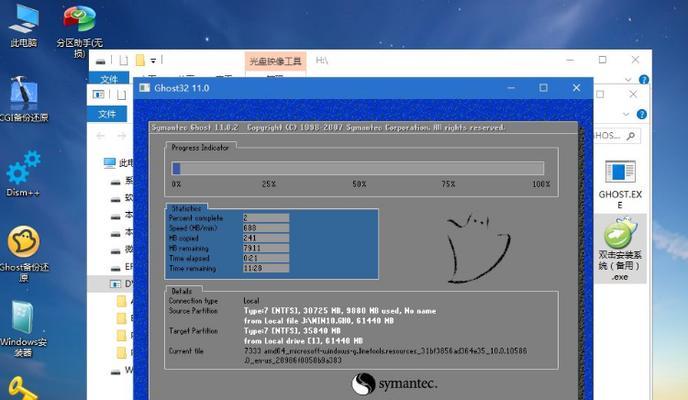Expand ribbon chevron in front Explorer window
Viewport: 688px width, 400px height.
[626, 114]
